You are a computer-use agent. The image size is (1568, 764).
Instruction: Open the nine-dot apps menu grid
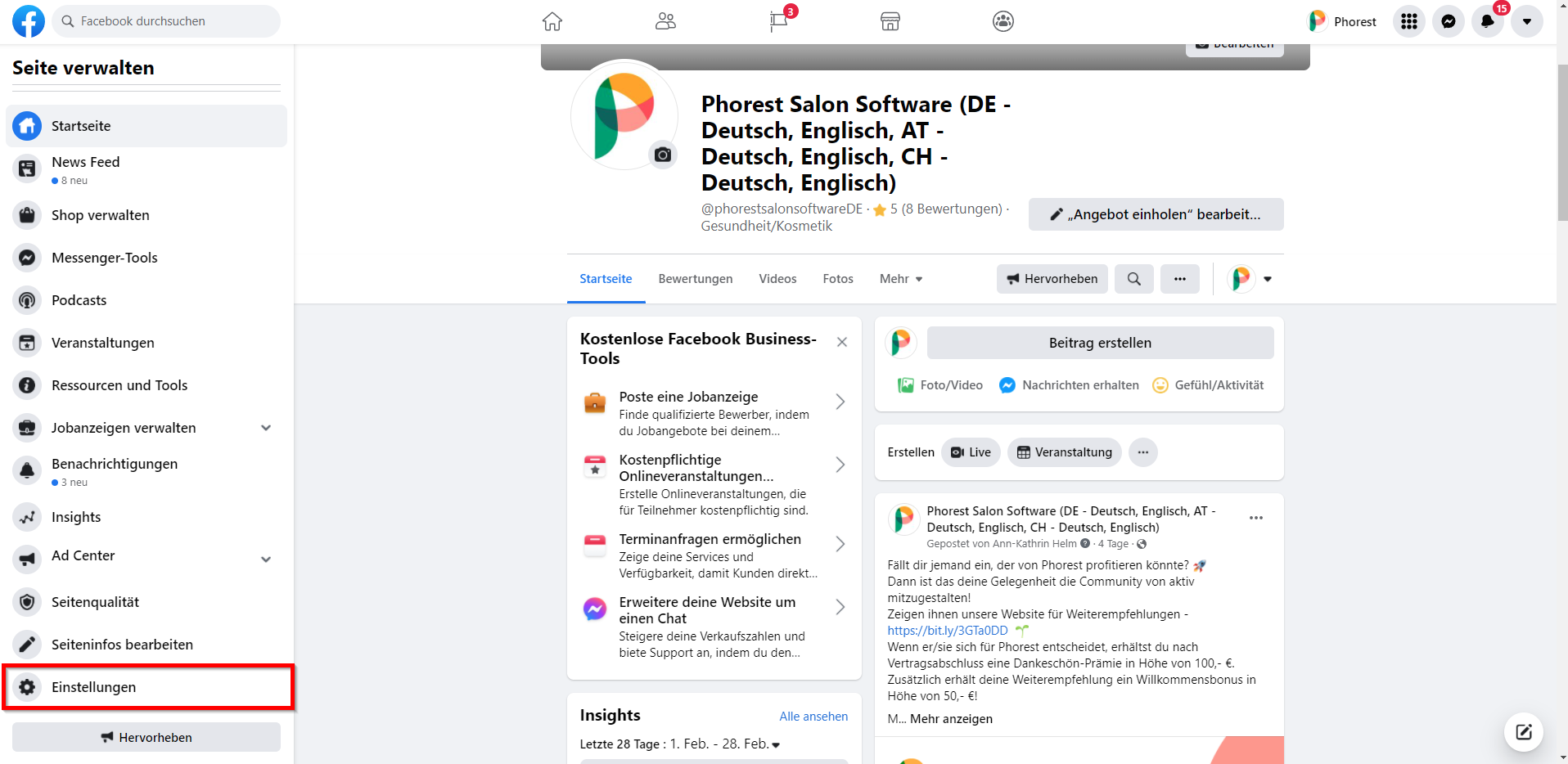click(1408, 21)
